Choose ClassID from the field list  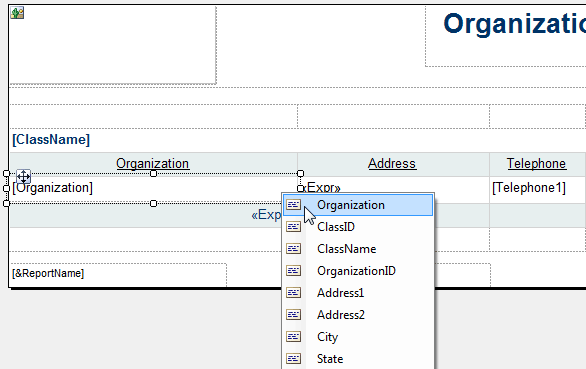coord(358,227)
